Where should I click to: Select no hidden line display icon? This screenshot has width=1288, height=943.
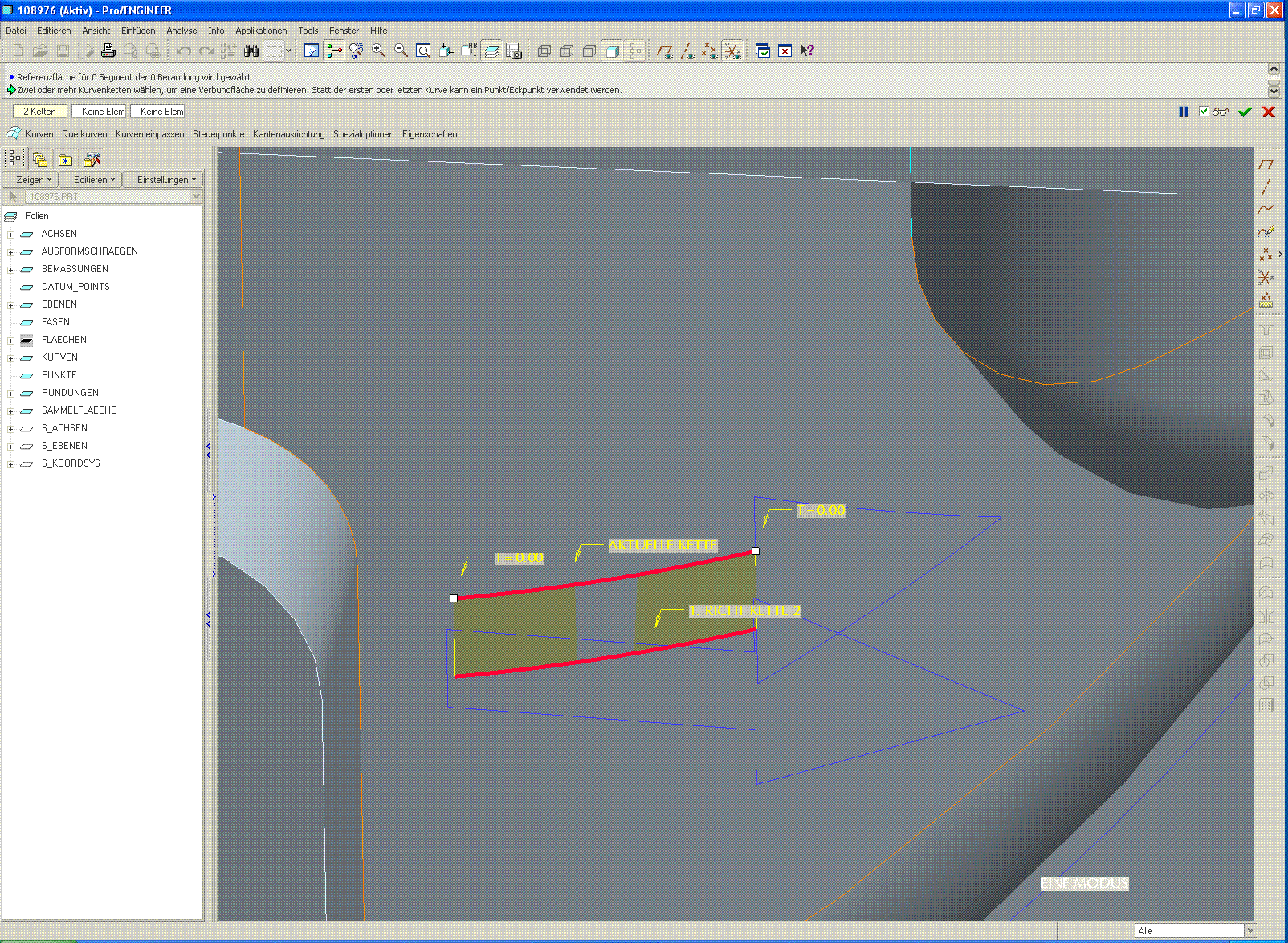click(589, 51)
